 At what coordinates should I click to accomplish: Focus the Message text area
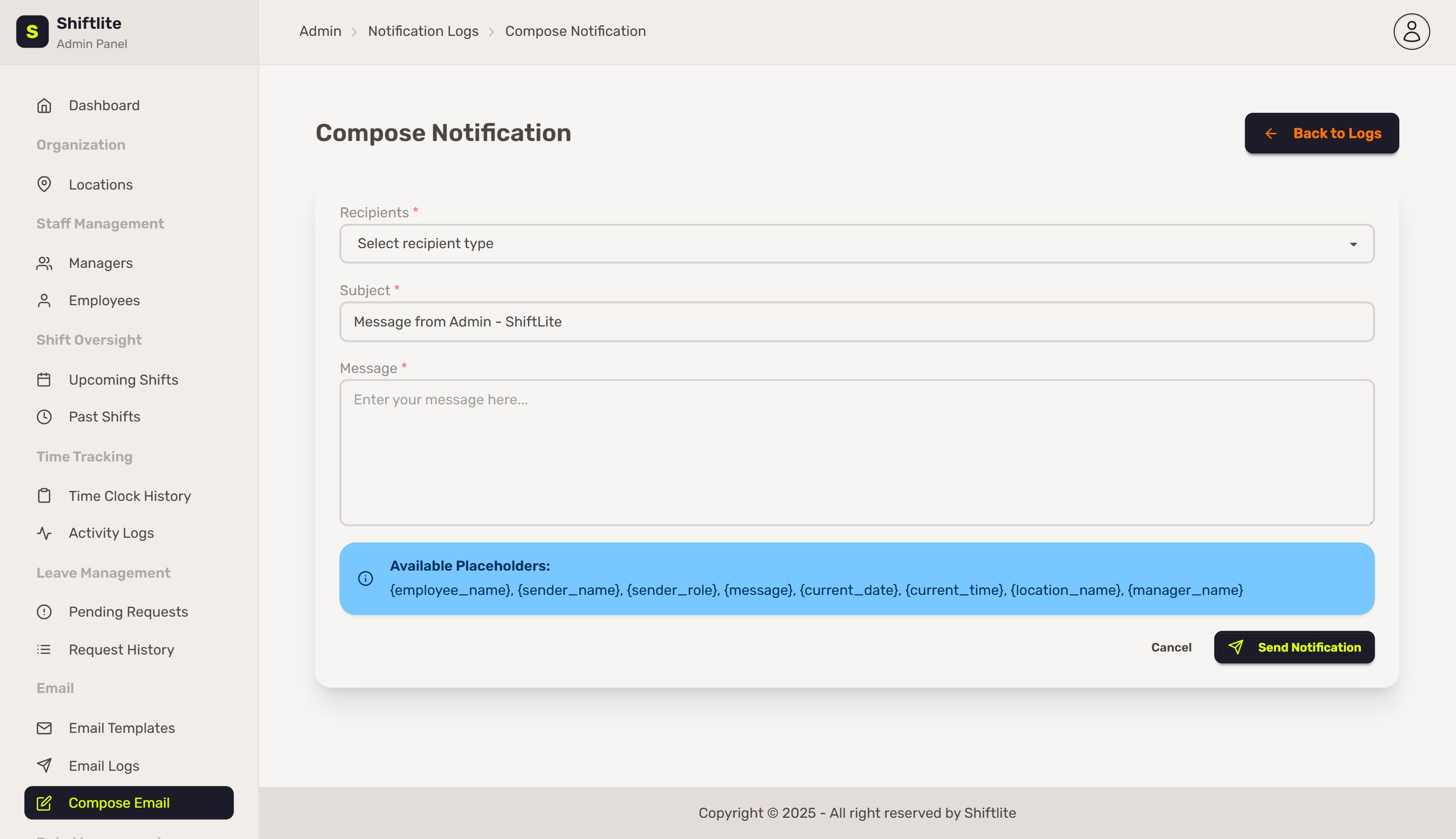856,452
